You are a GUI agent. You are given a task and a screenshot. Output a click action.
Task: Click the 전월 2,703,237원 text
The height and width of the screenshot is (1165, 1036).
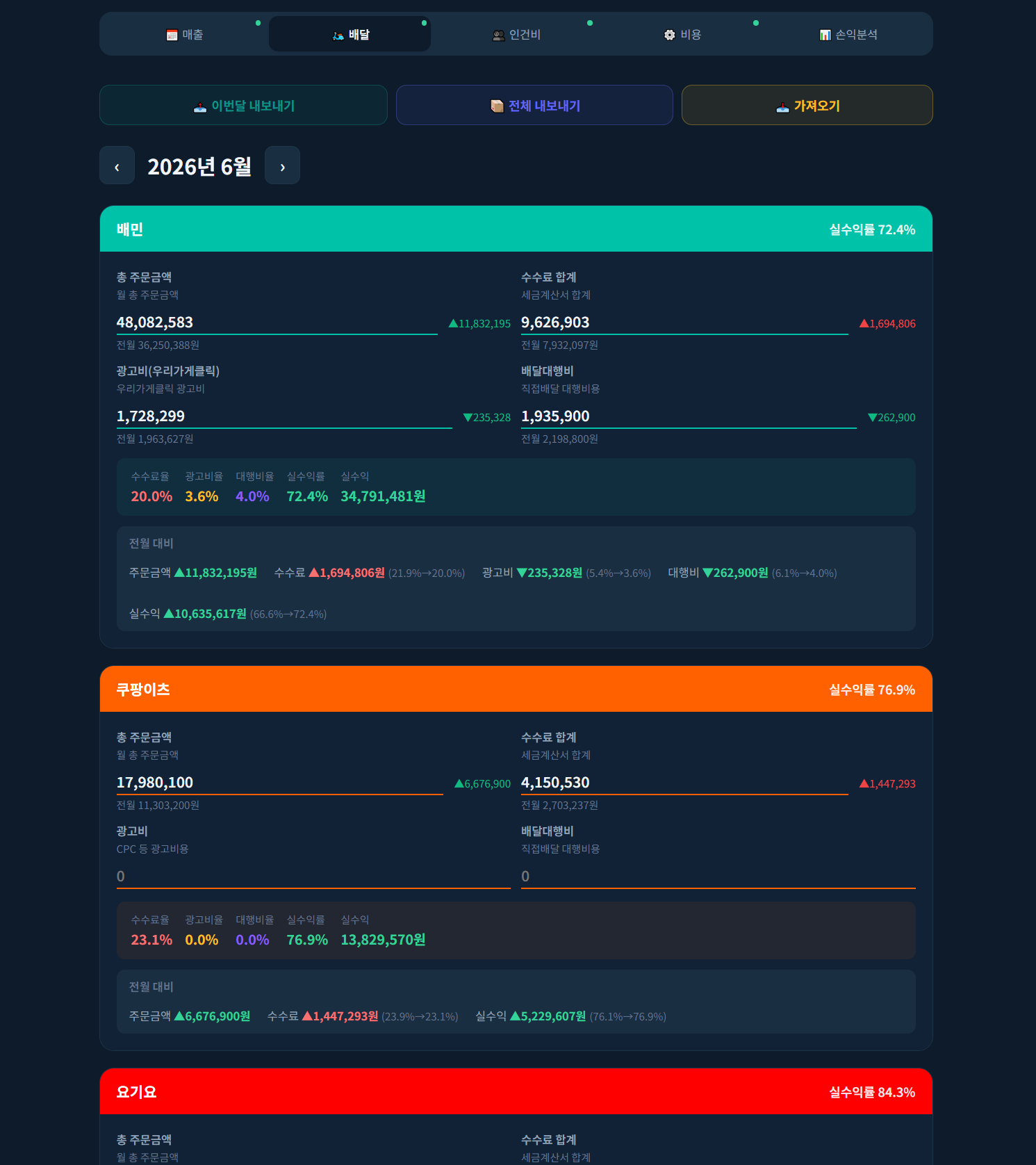559,805
